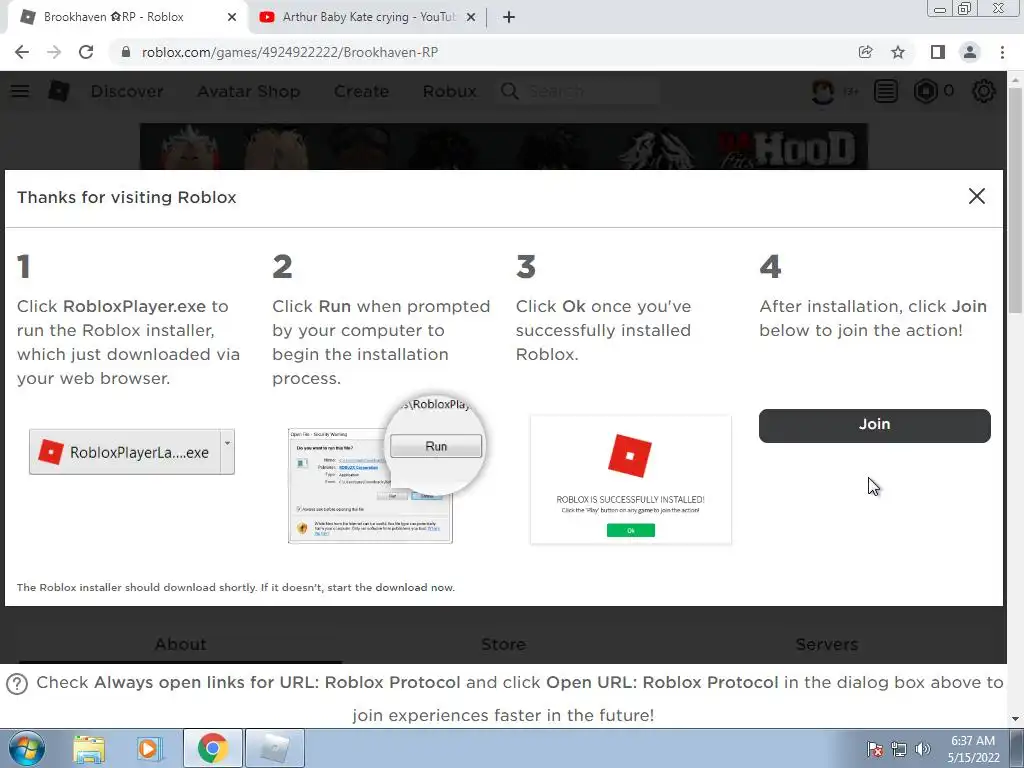This screenshot has width=1024, height=768.
Task: Open the About tab
Action: point(180,645)
